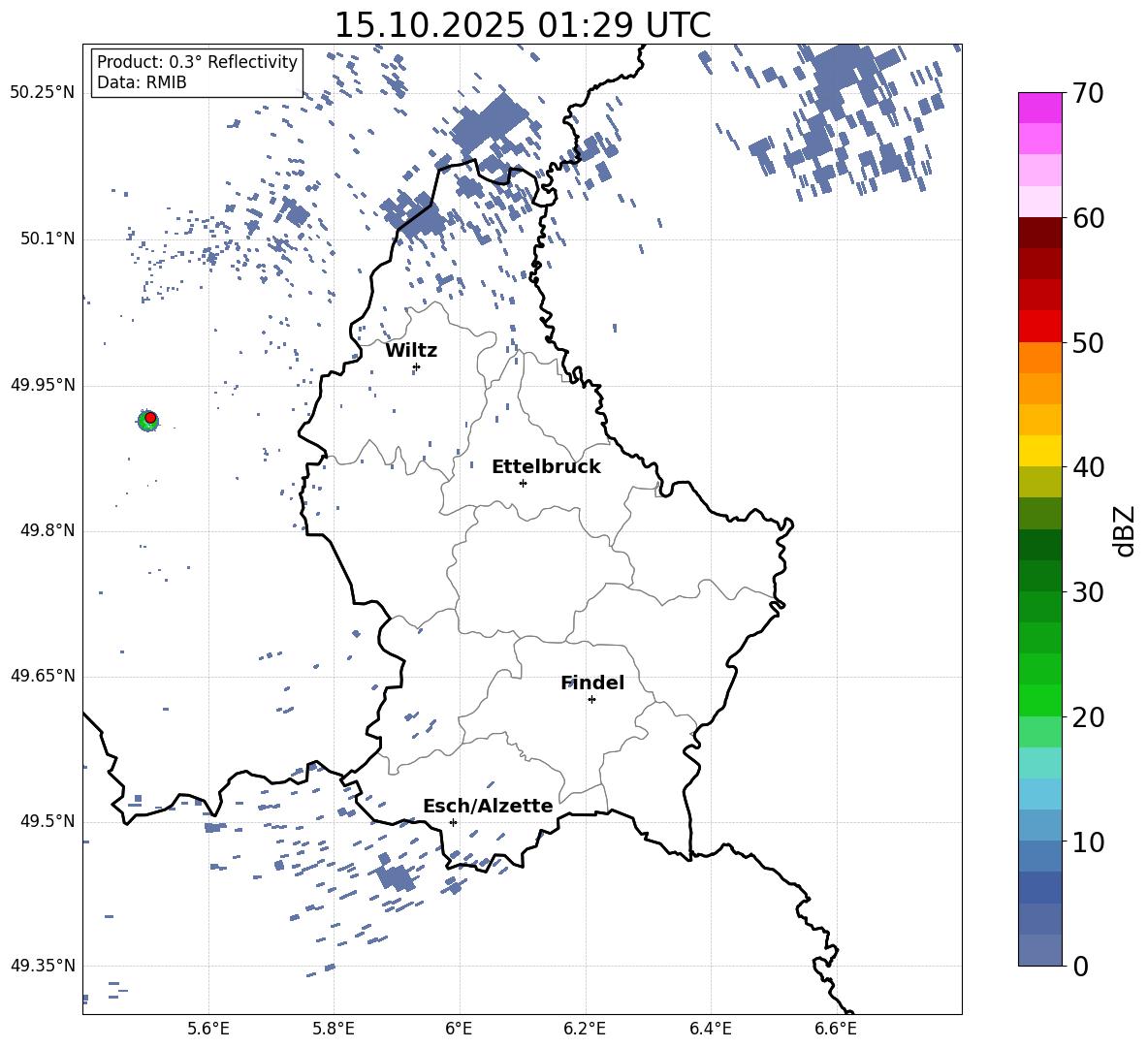Screen dimensions: 1148x1048
Task: Click the 49.8°N latitude label
Action: coord(47,530)
